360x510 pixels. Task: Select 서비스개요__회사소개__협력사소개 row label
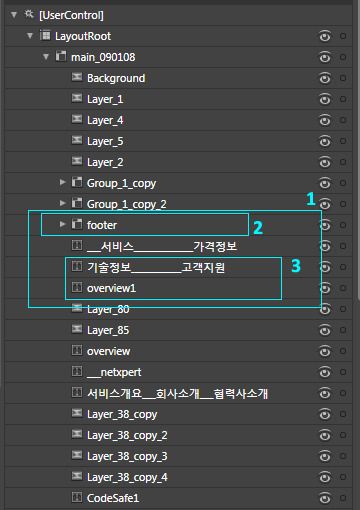point(177,393)
